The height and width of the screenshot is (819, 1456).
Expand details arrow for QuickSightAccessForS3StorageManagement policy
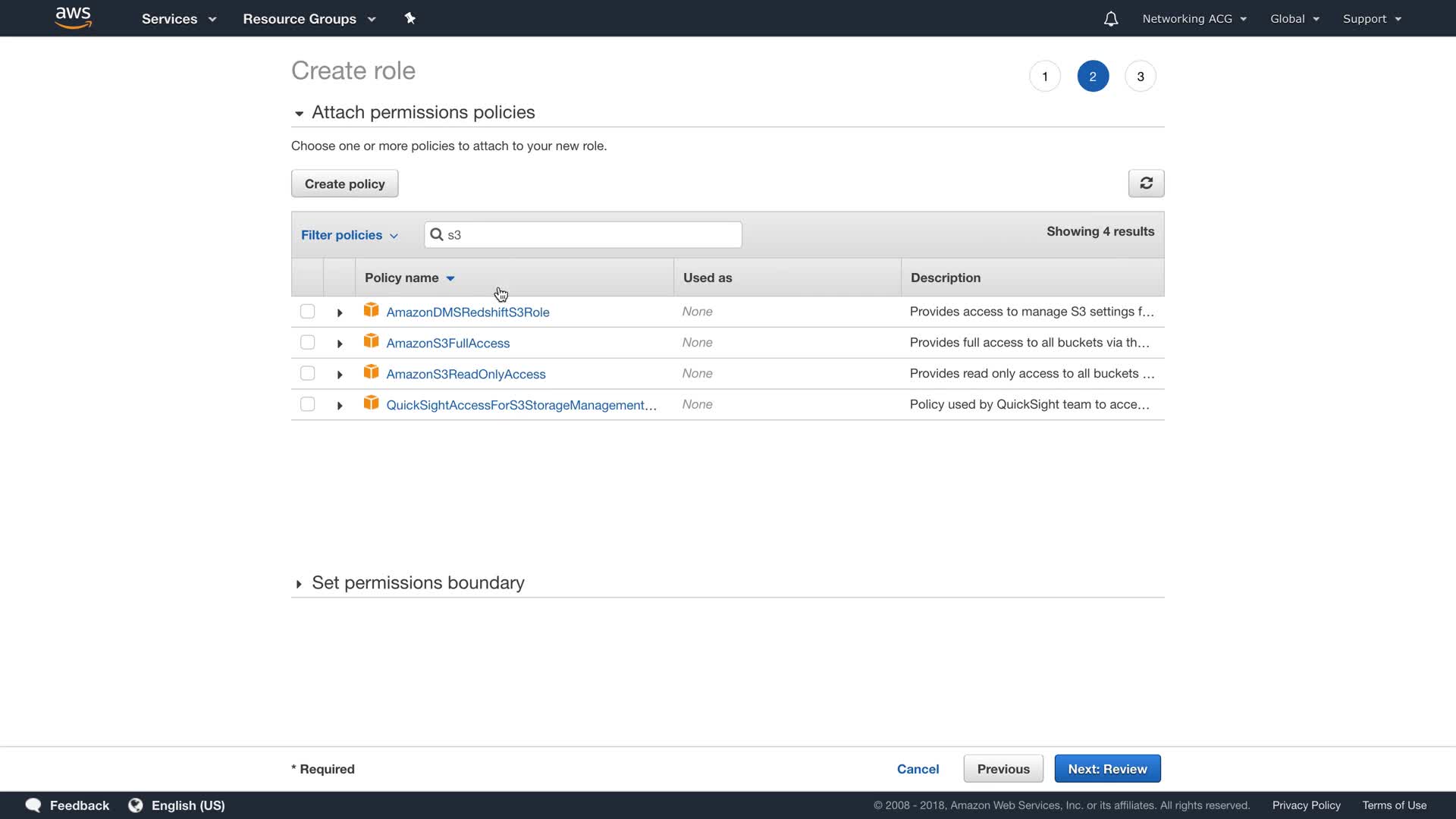(340, 406)
